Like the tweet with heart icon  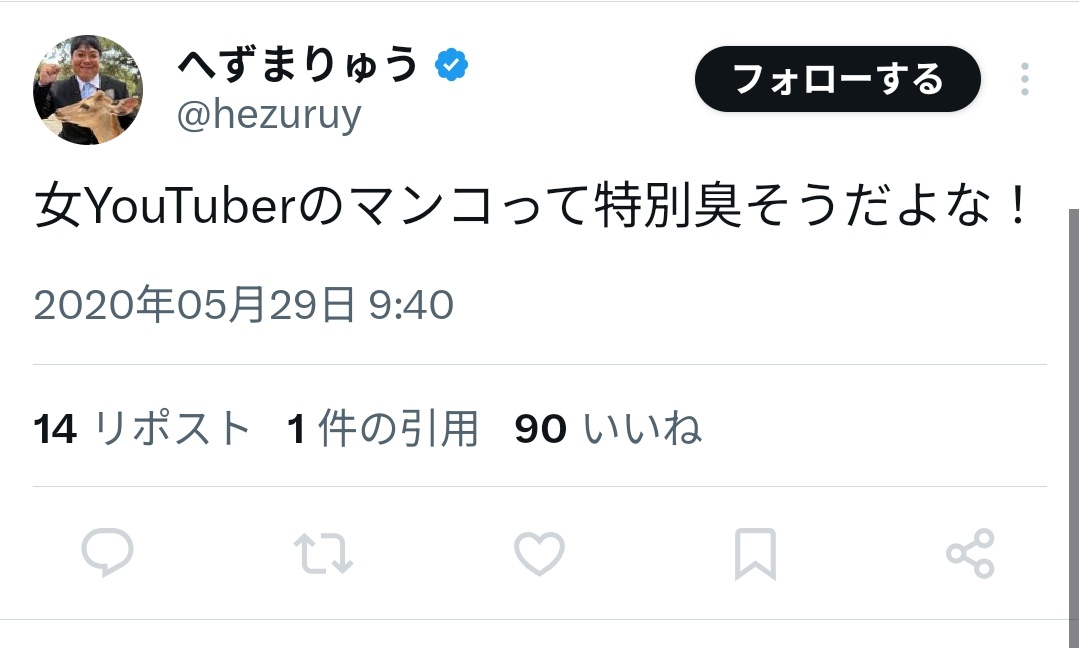540,553
